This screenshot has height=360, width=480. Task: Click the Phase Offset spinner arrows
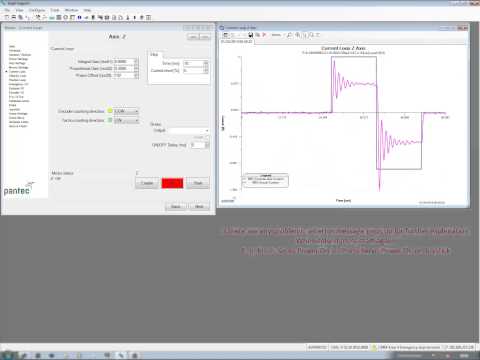136,75
